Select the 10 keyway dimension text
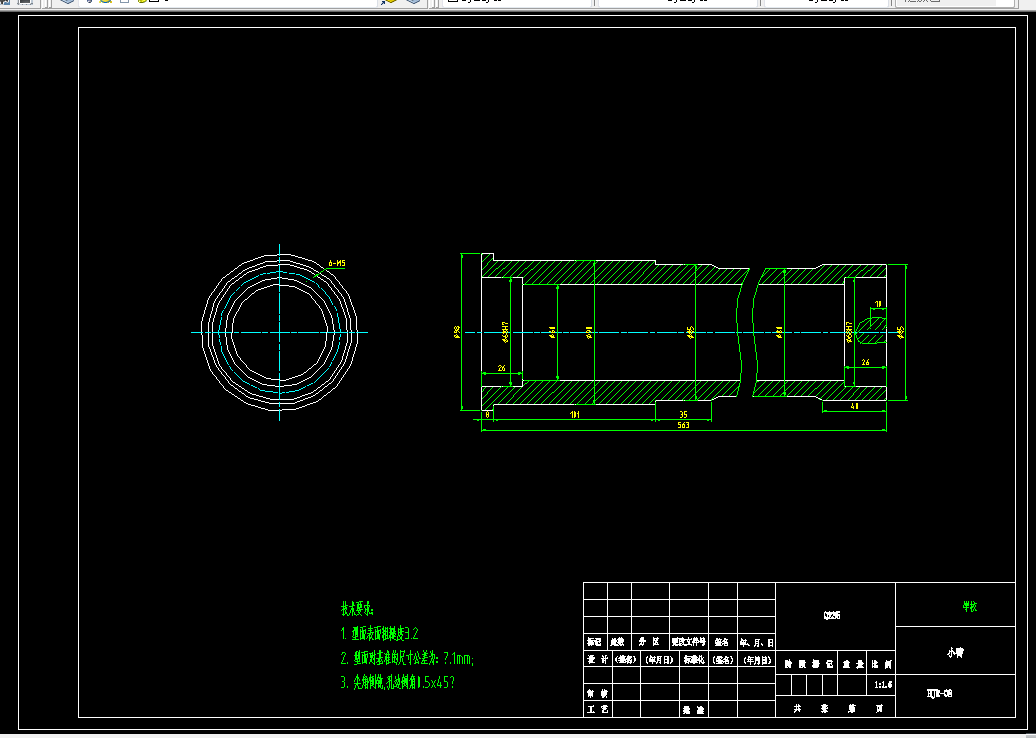This screenshot has height=738, width=1036. 878,304
